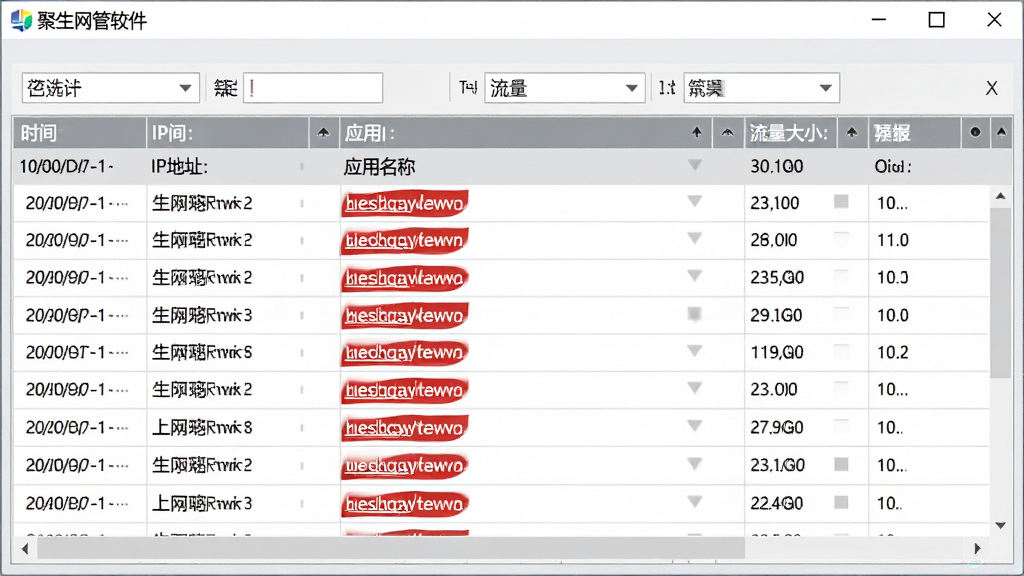Viewport: 1024px width, 576px height.
Task: Expand the triangle in the 应用名称 row
Action: click(x=694, y=165)
